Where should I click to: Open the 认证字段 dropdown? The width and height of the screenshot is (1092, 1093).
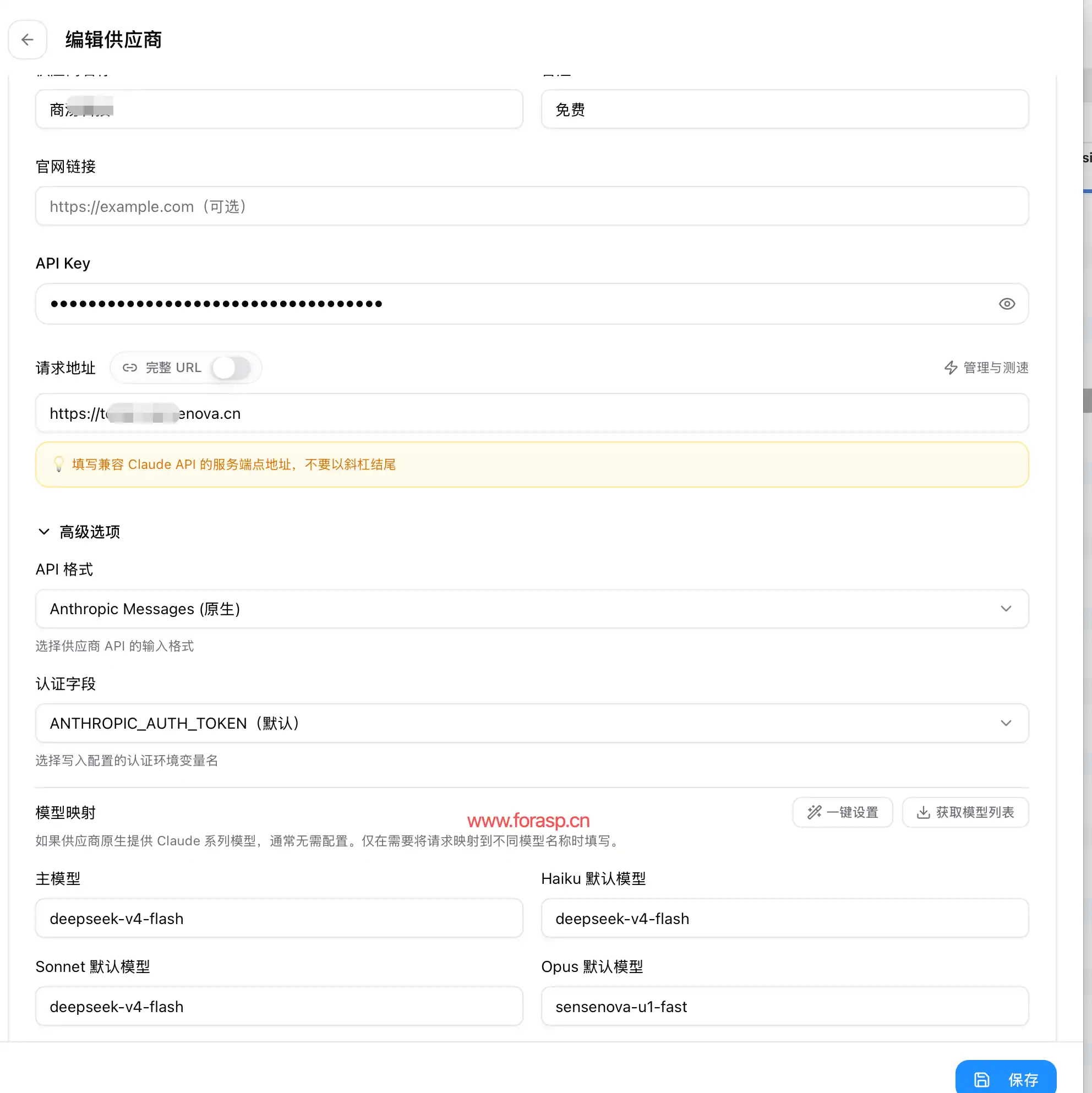point(532,723)
